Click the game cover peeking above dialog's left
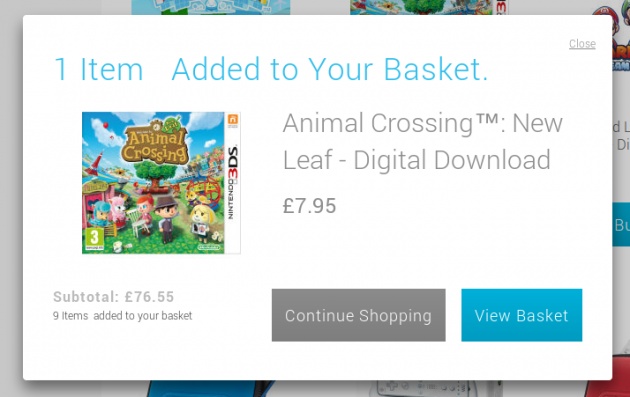 pos(211,7)
